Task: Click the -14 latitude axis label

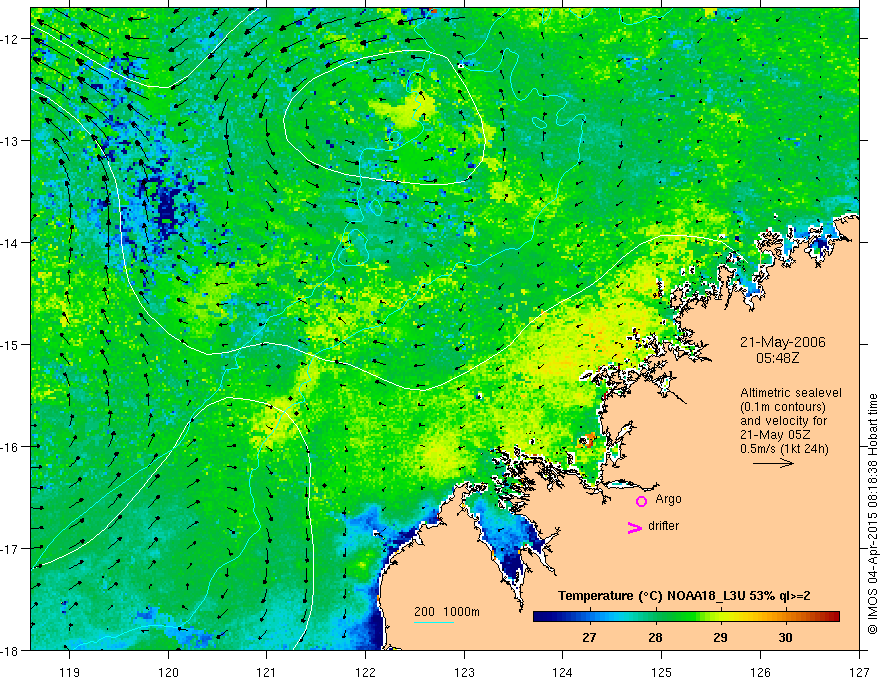Action: coord(11,242)
